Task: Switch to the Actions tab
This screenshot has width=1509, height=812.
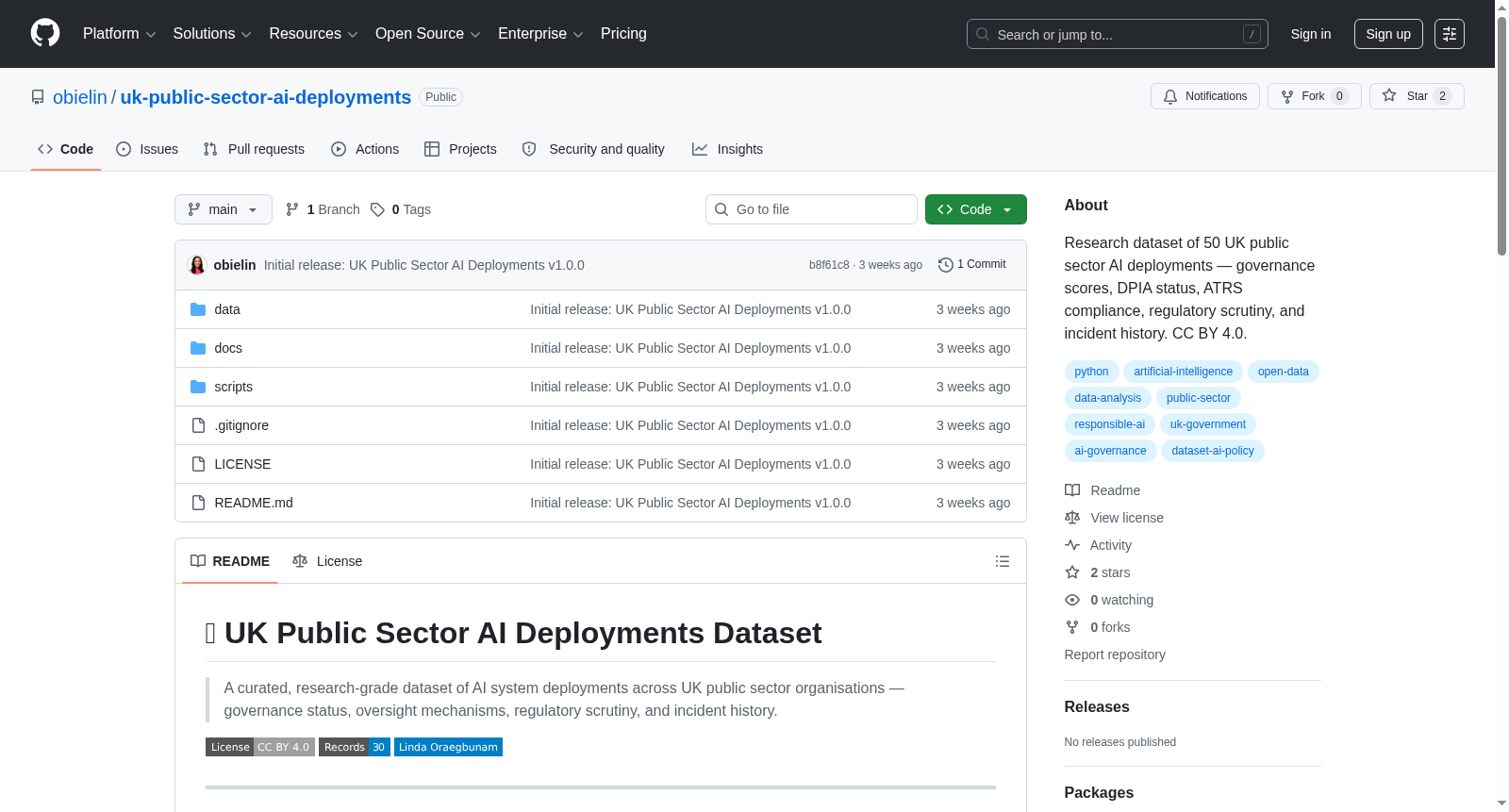Action: (365, 149)
